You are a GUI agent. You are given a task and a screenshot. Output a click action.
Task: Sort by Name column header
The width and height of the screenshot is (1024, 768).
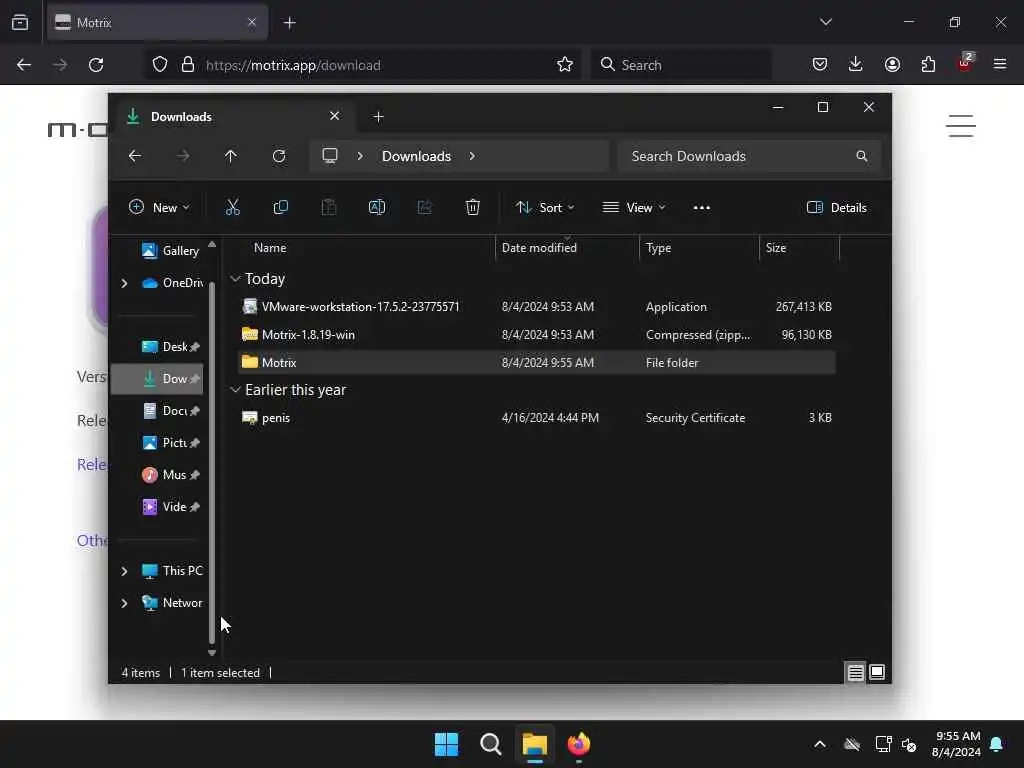pos(270,248)
